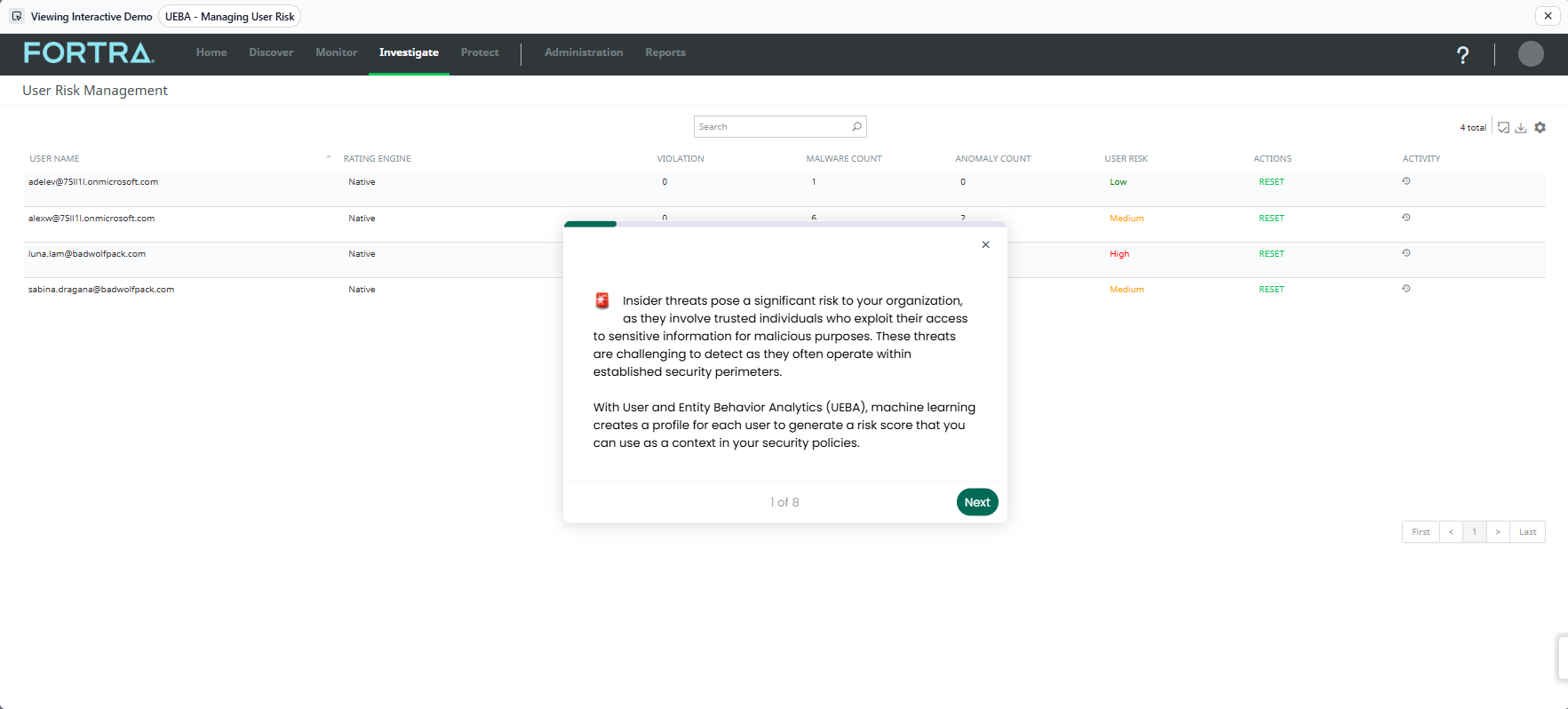
Task: Click the red alarm icon in the popup
Action: (x=602, y=301)
